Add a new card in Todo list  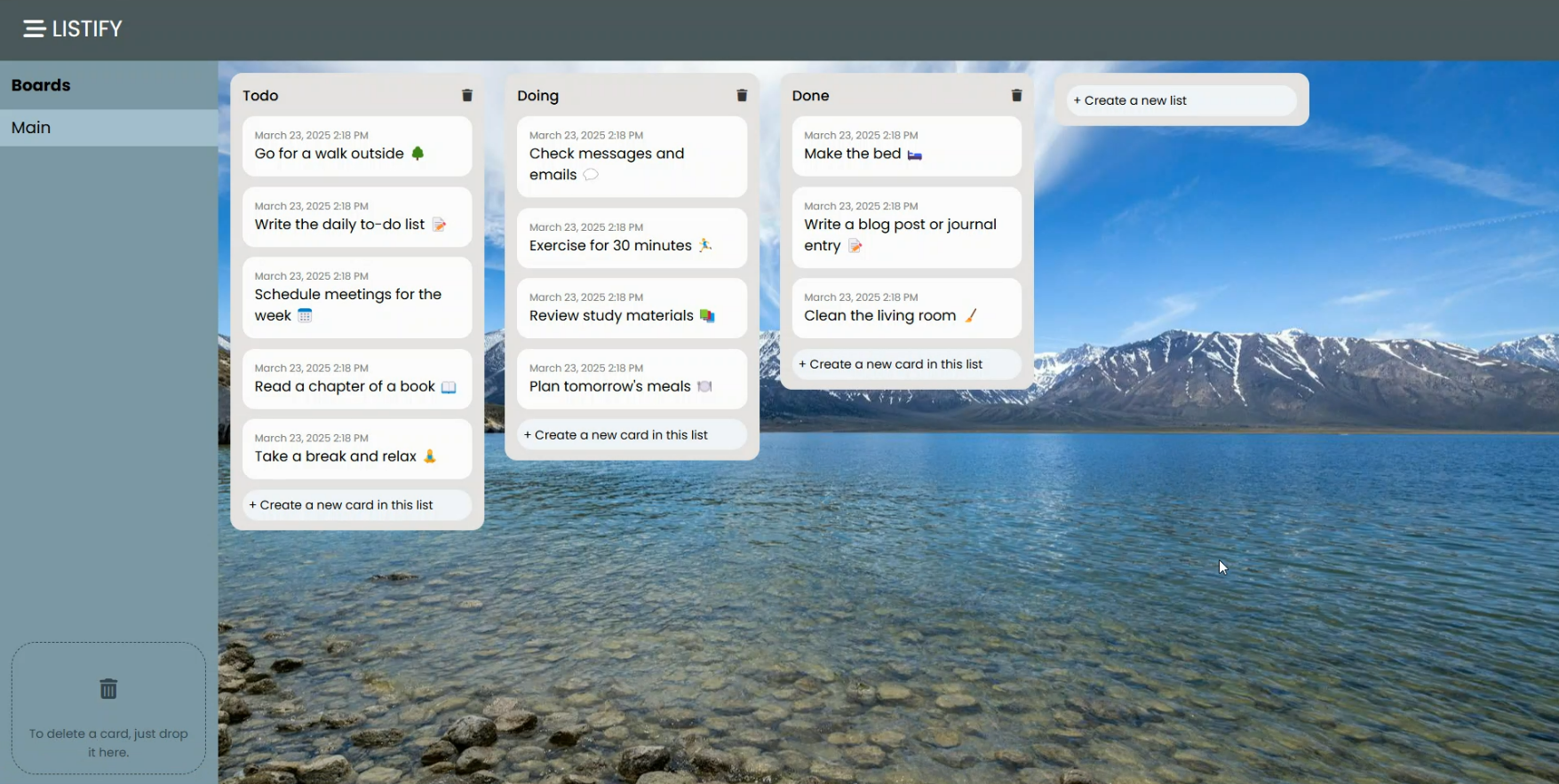coord(356,505)
